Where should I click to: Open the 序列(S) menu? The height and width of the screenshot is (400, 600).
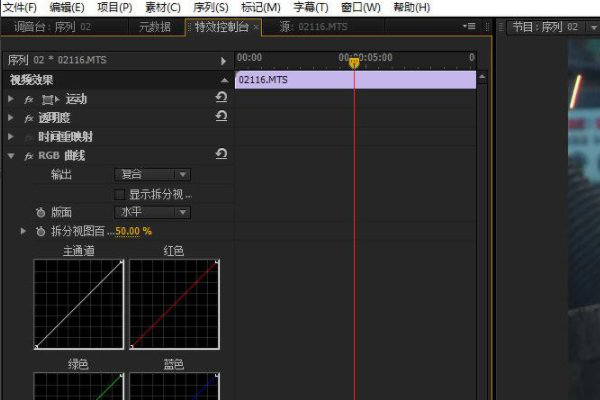211,7
